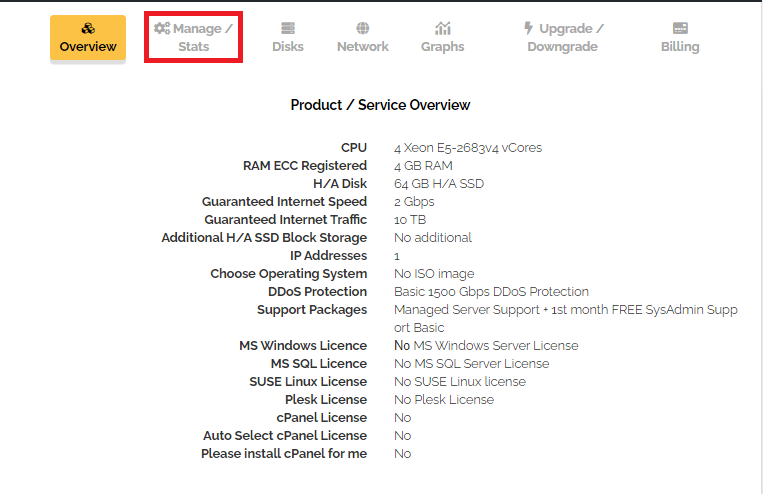Click the gears icon beside Manage
763x494 pixels.
click(x=162, y=28)
